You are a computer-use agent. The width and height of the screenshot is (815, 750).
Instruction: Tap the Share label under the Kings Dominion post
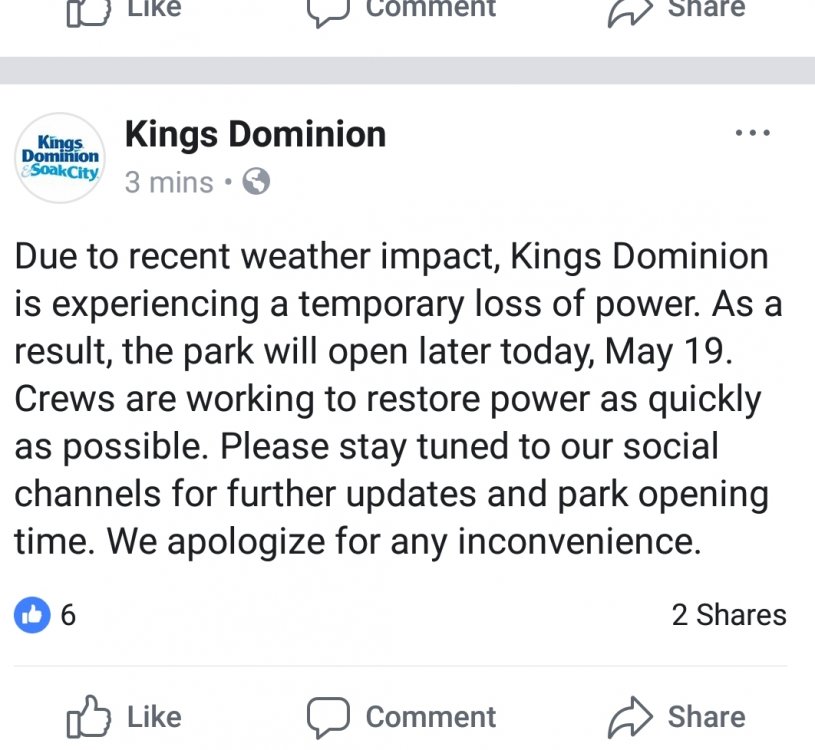(706, 717)
